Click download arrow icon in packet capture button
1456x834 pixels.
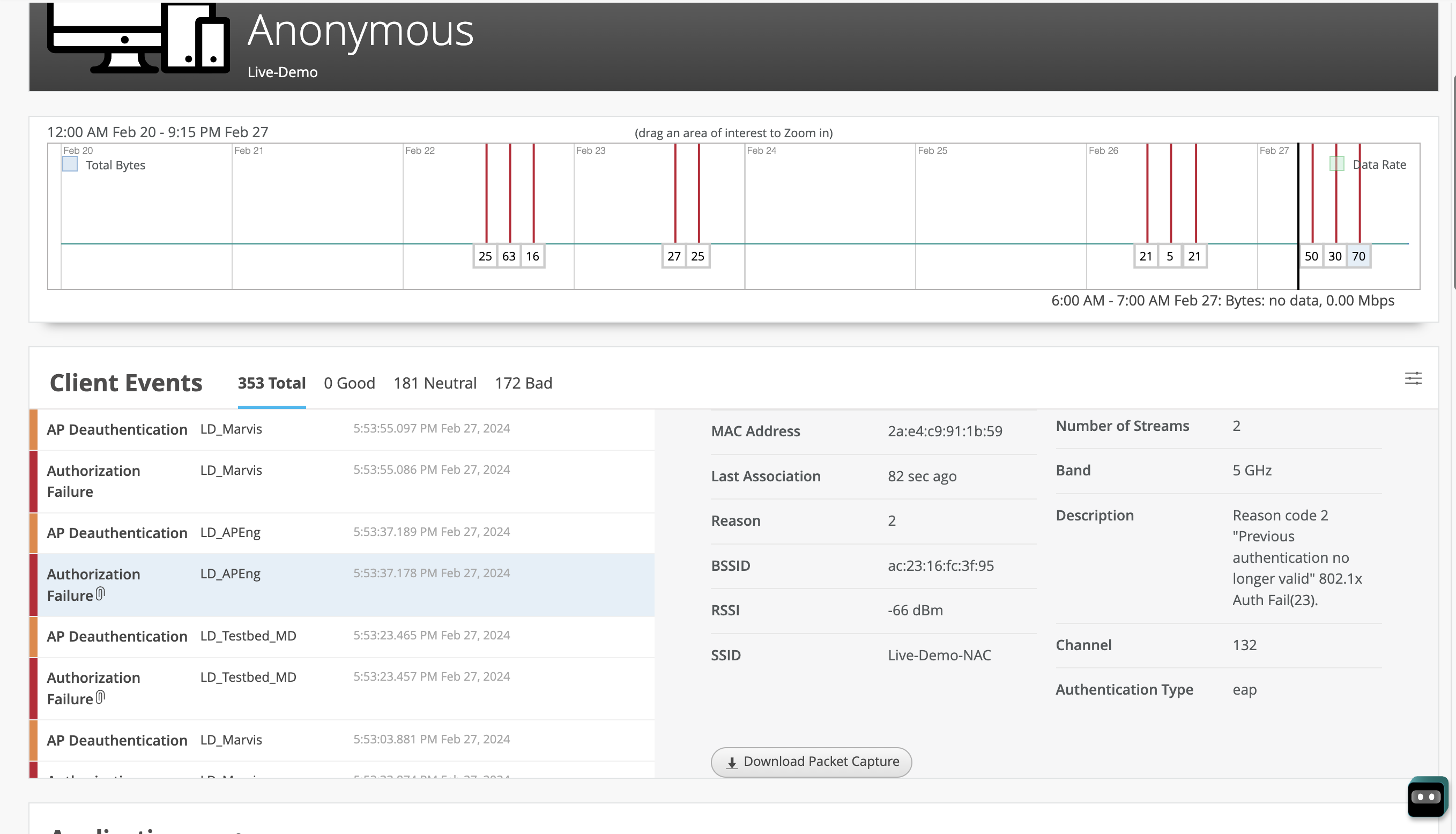click(731, 762)
